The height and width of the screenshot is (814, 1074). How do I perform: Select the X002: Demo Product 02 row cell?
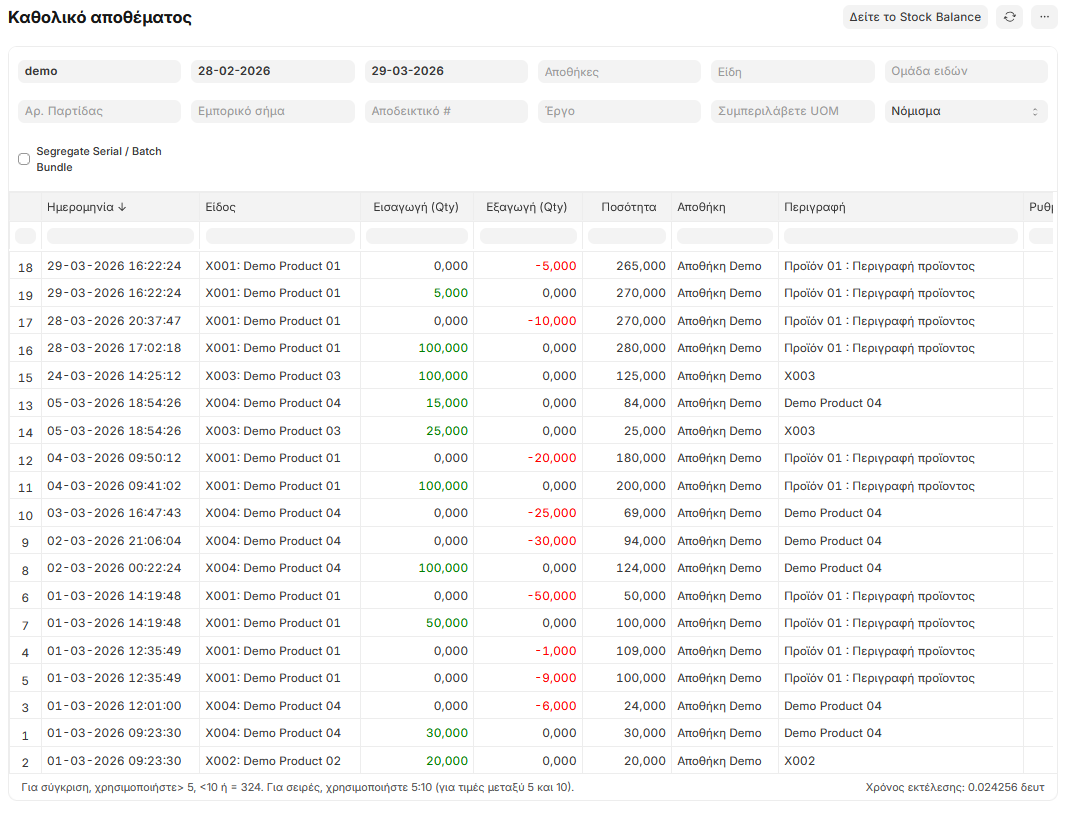click(273, 761)
